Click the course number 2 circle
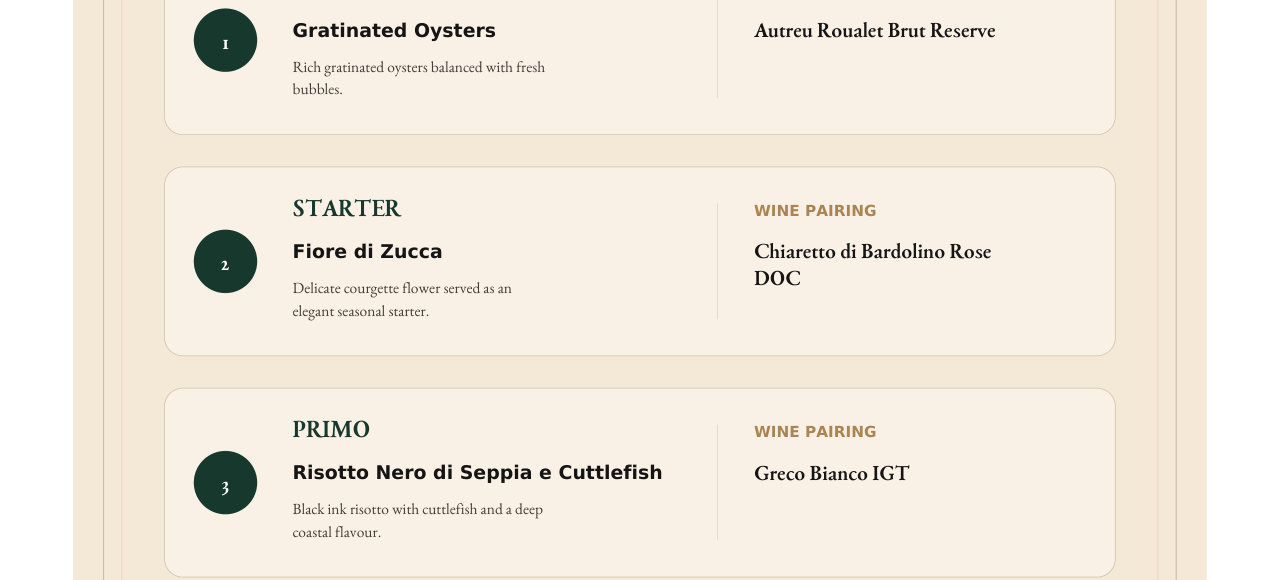1280x580 pixels. [225, 261]
